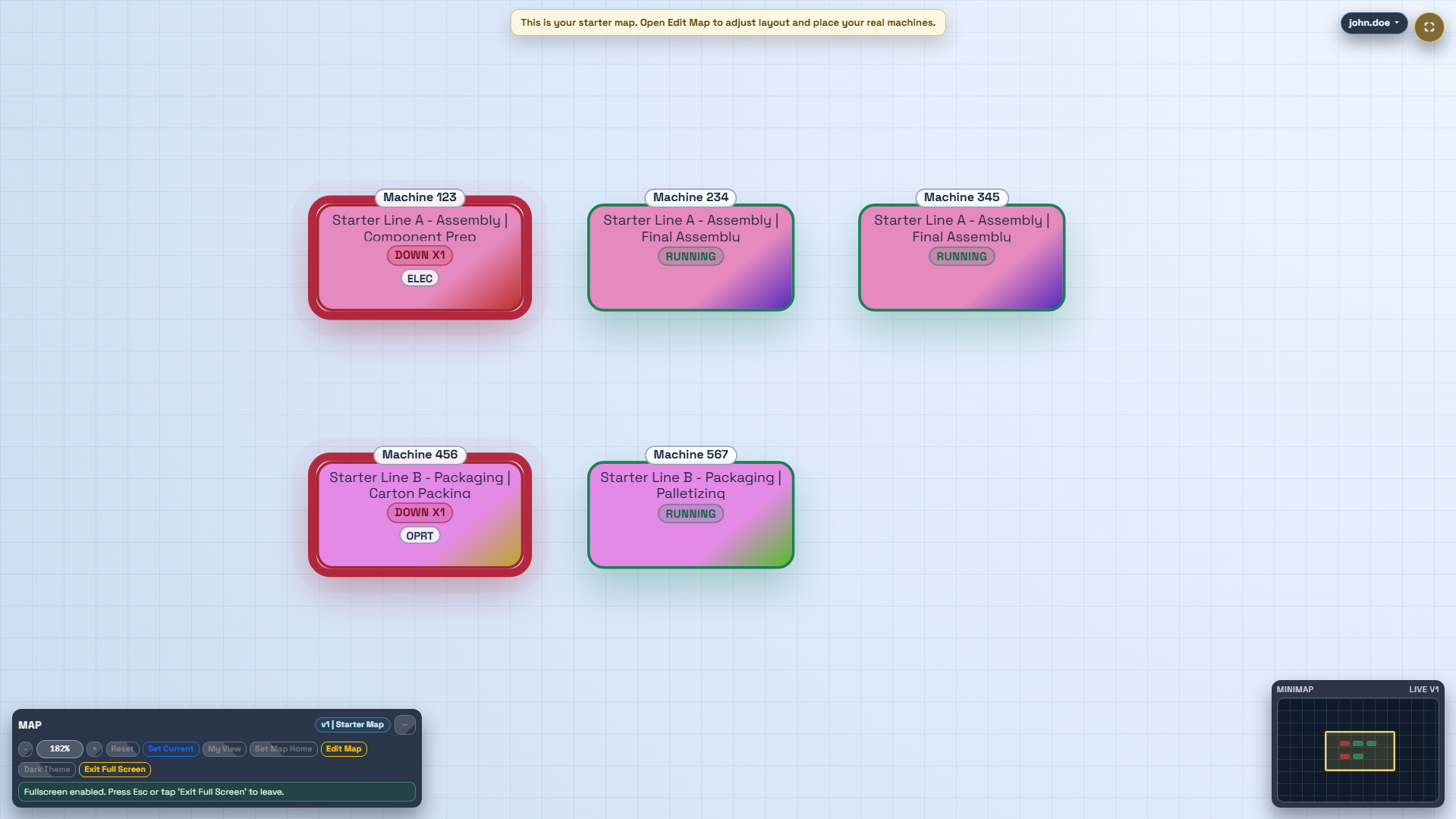1456x819 pixels.
Task: Click the Edit Map button
Action: click(x=344, y=749)
